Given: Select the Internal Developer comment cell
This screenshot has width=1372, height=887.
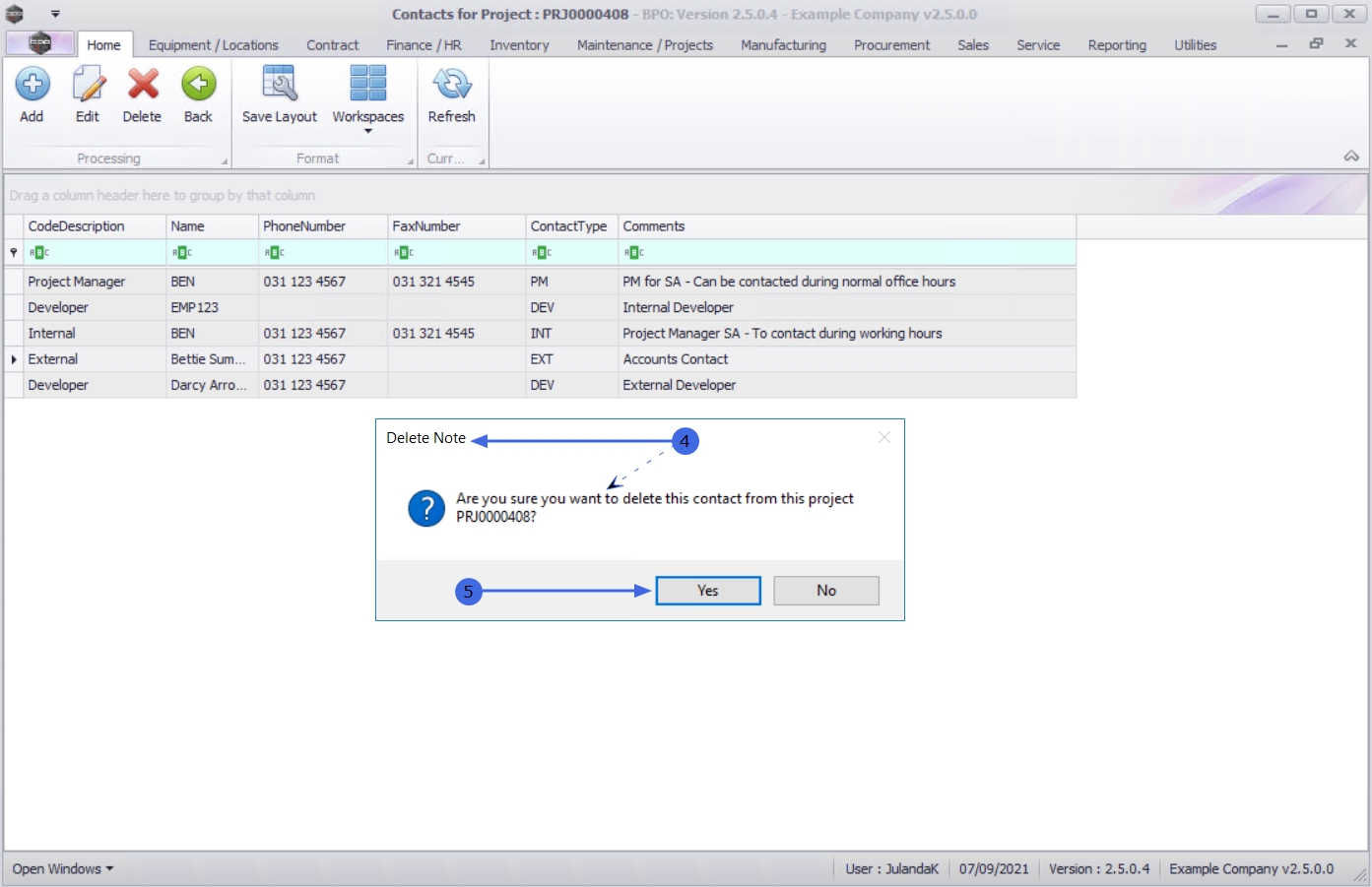Looking at the screenshot, I should coord(847,307).
